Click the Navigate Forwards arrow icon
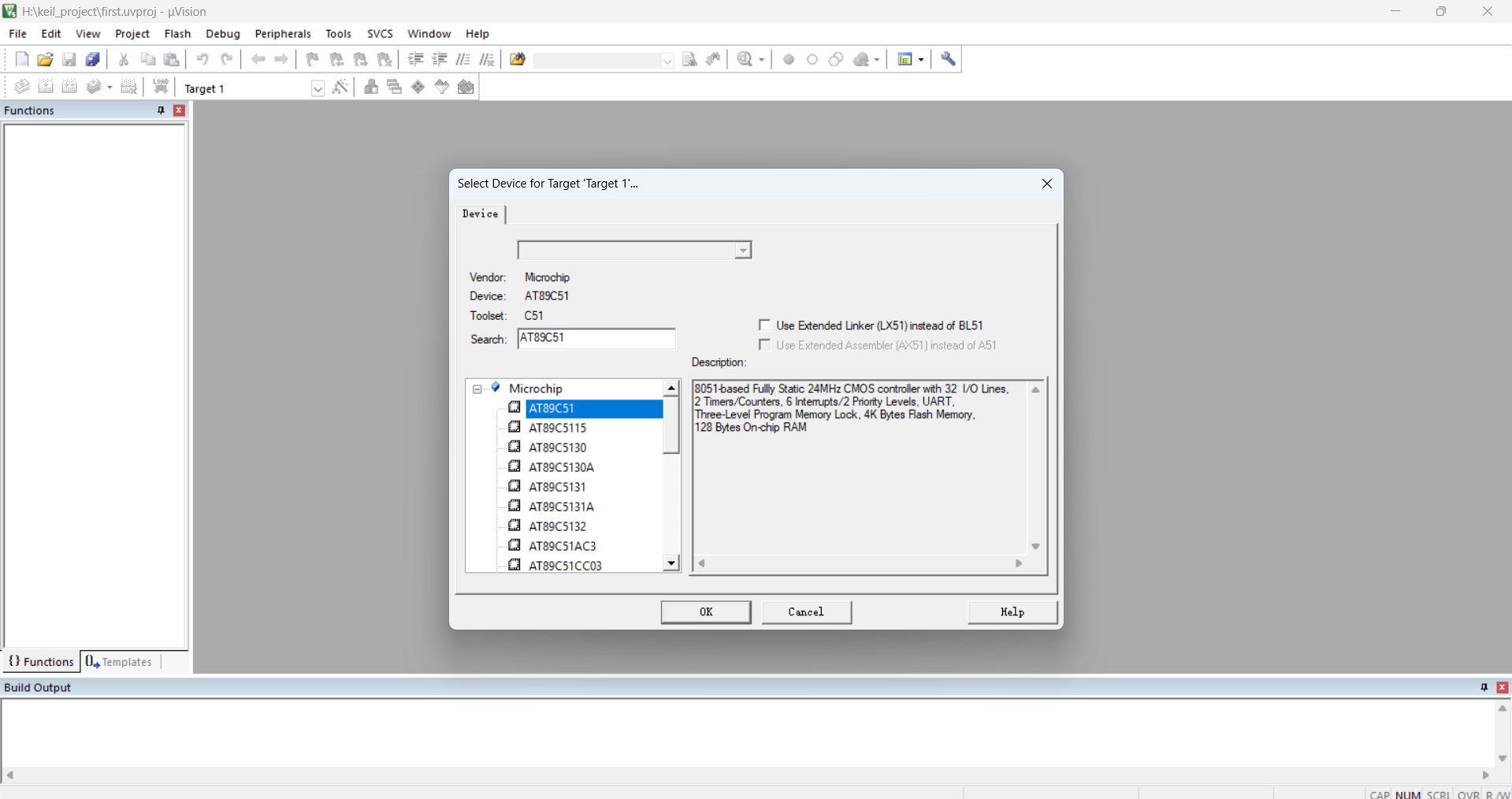Viewport: 1512px width, 799px height. [x=281, y=60]
